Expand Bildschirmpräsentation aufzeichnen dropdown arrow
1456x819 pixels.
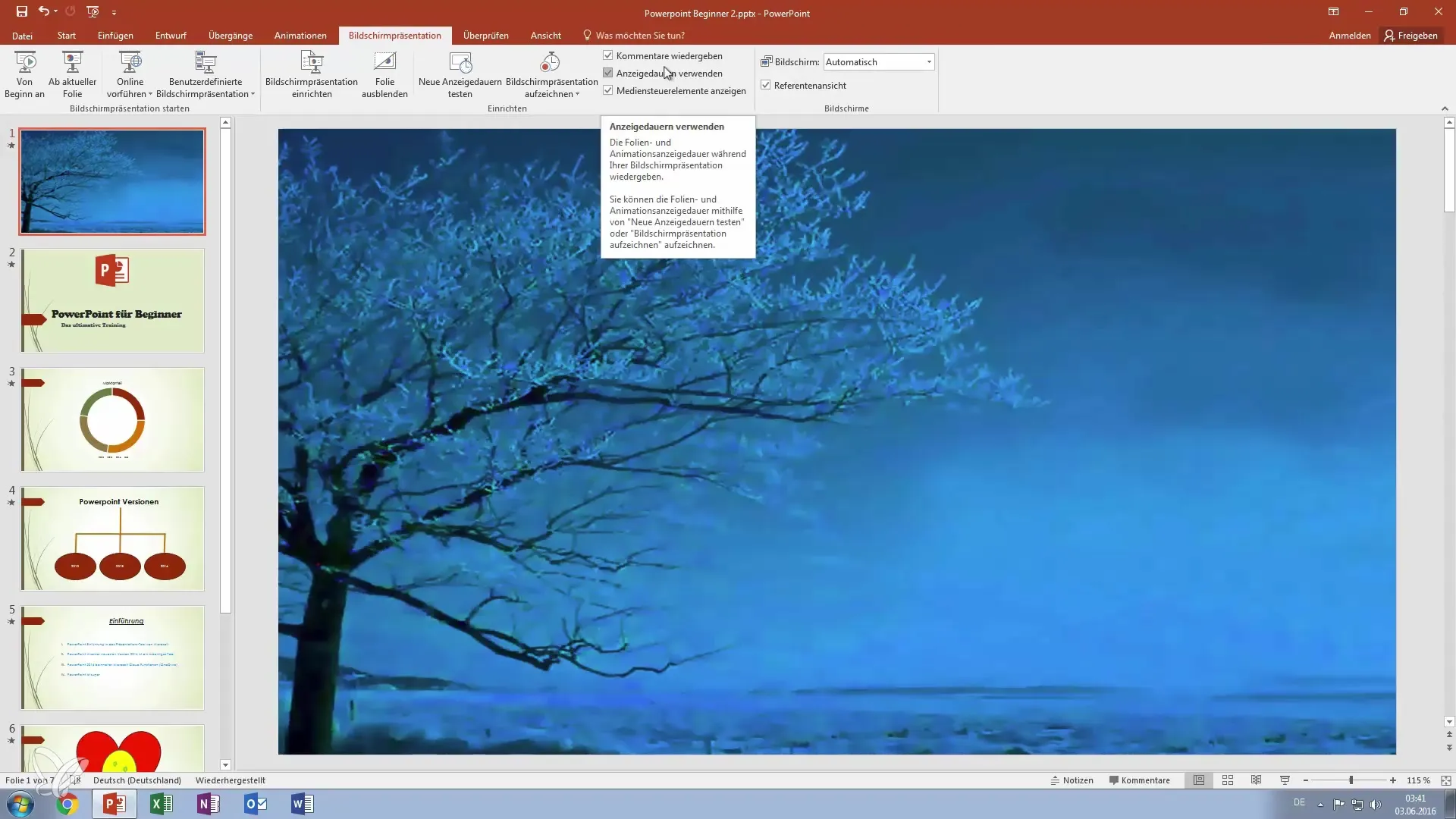578,94
